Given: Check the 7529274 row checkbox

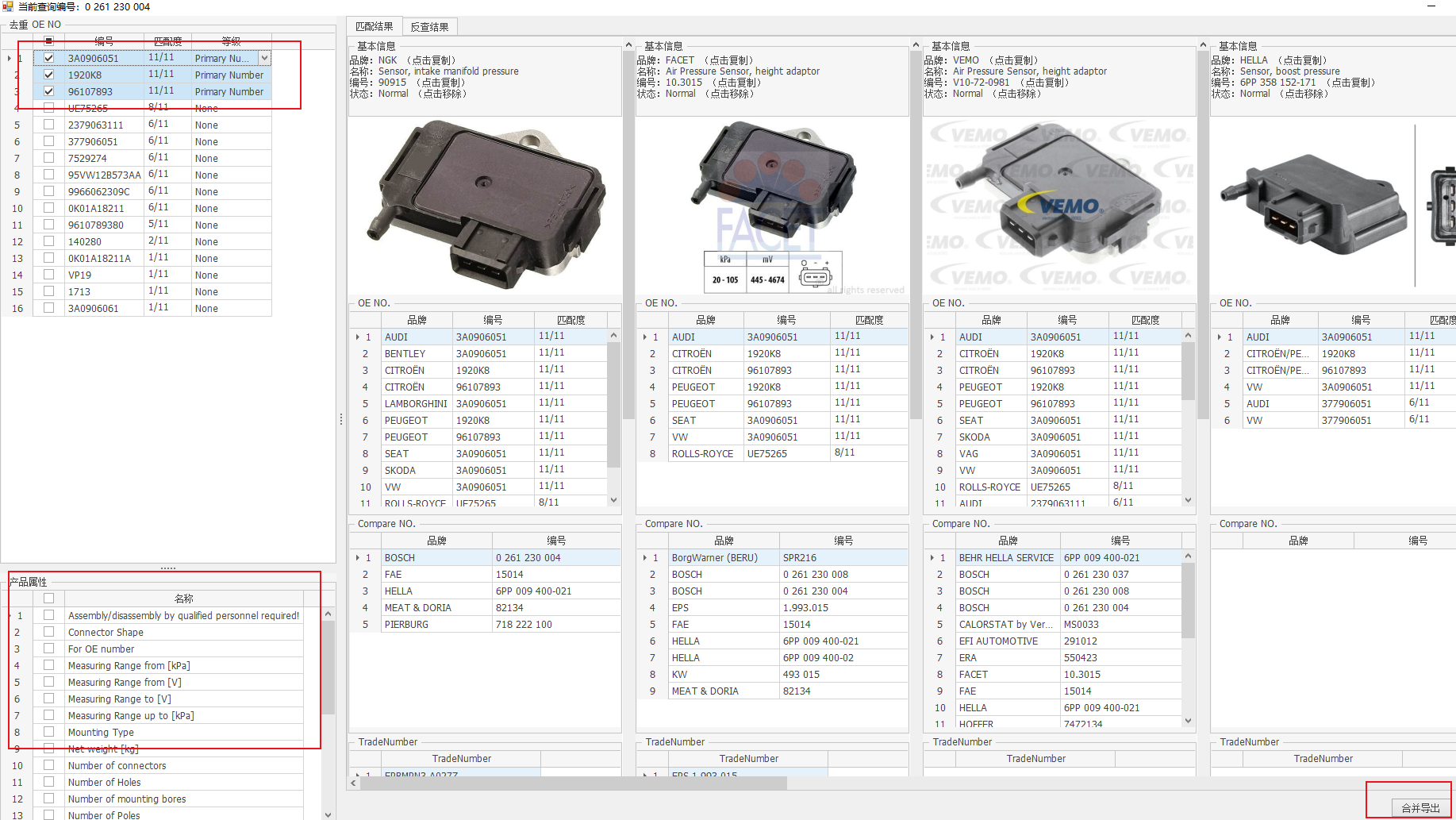Looking at the screenshot, I should tap(48, 158).
